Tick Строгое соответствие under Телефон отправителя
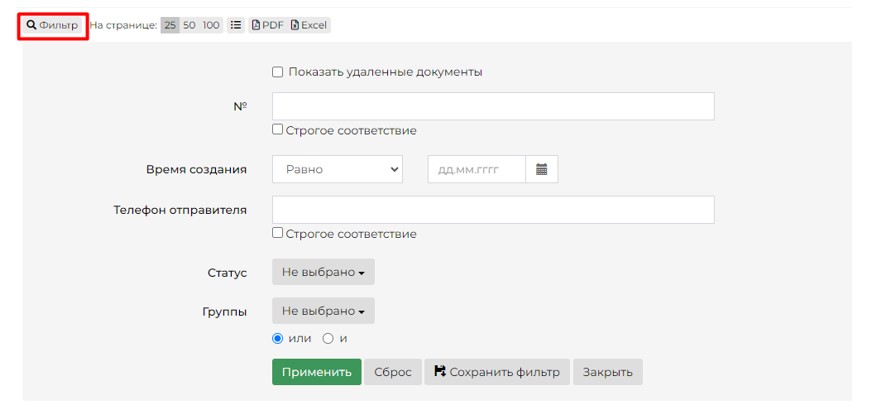The height and width of the screenshot is (416, 888). click(x=277, y=233)
